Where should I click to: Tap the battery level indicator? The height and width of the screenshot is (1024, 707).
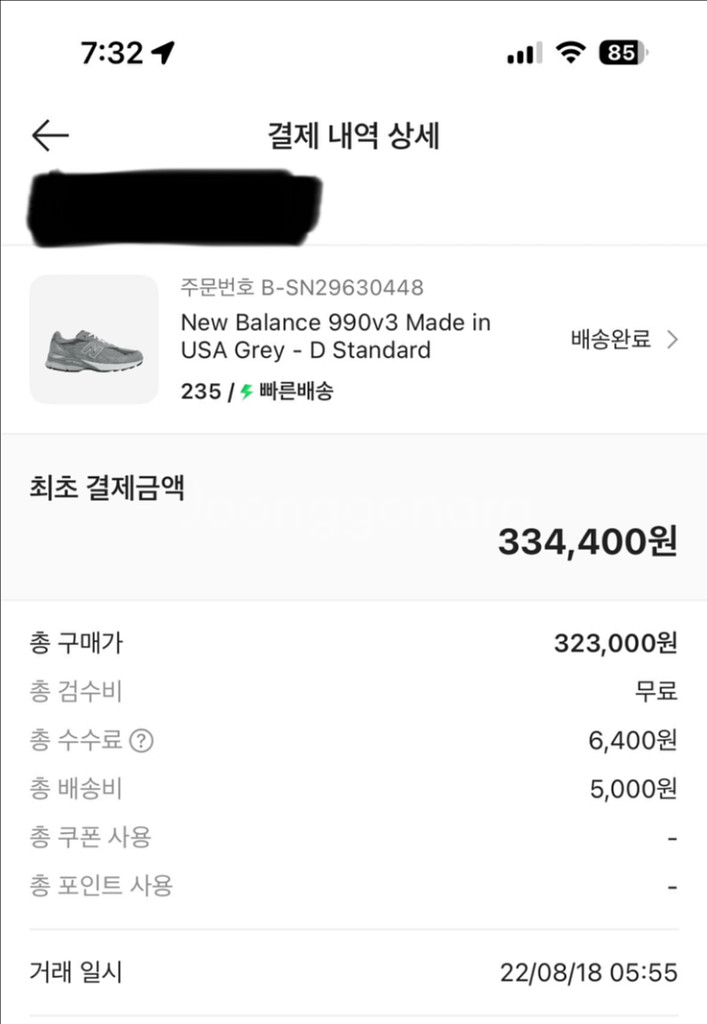[623, 53]
